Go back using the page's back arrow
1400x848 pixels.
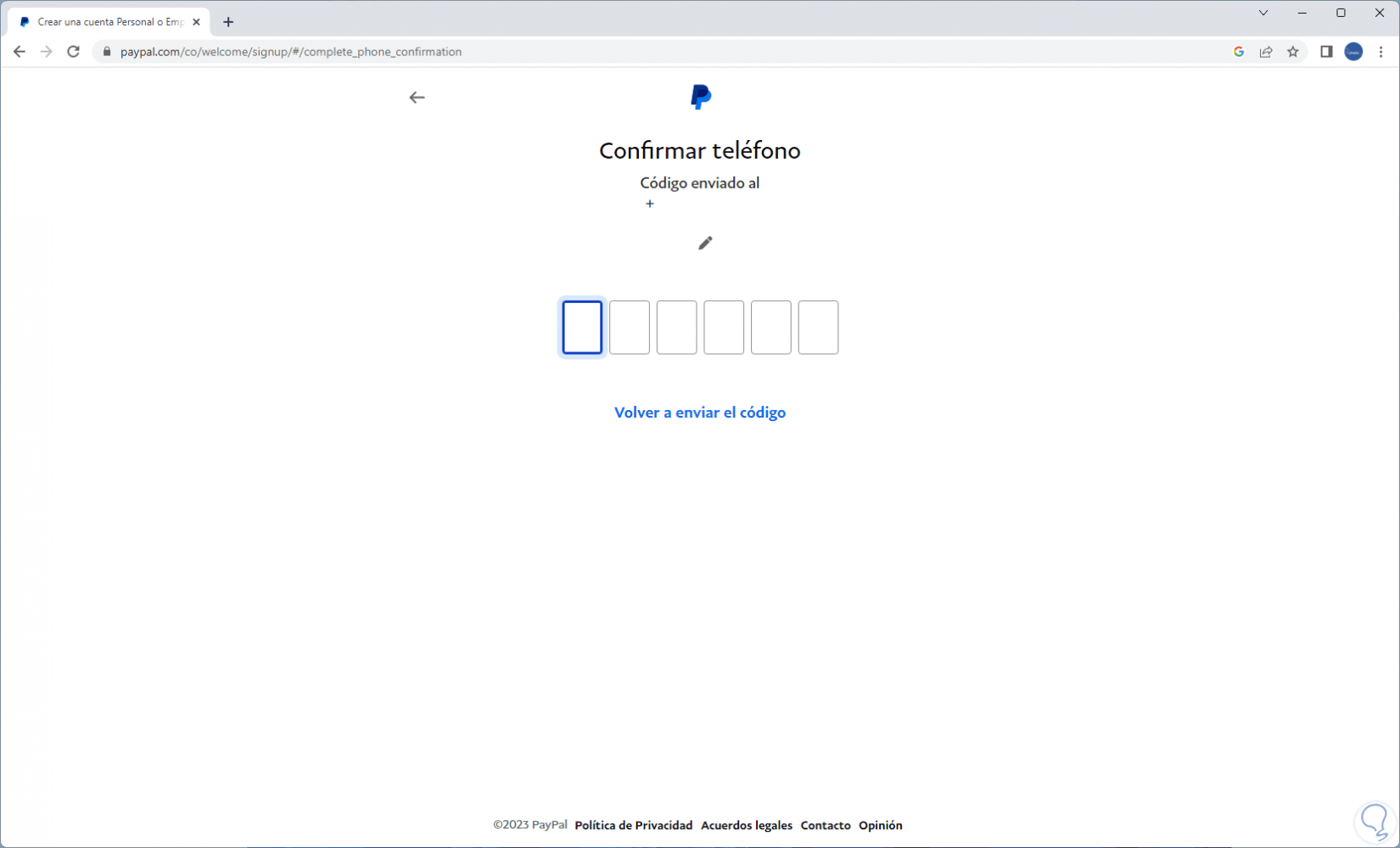coord(417,98)
